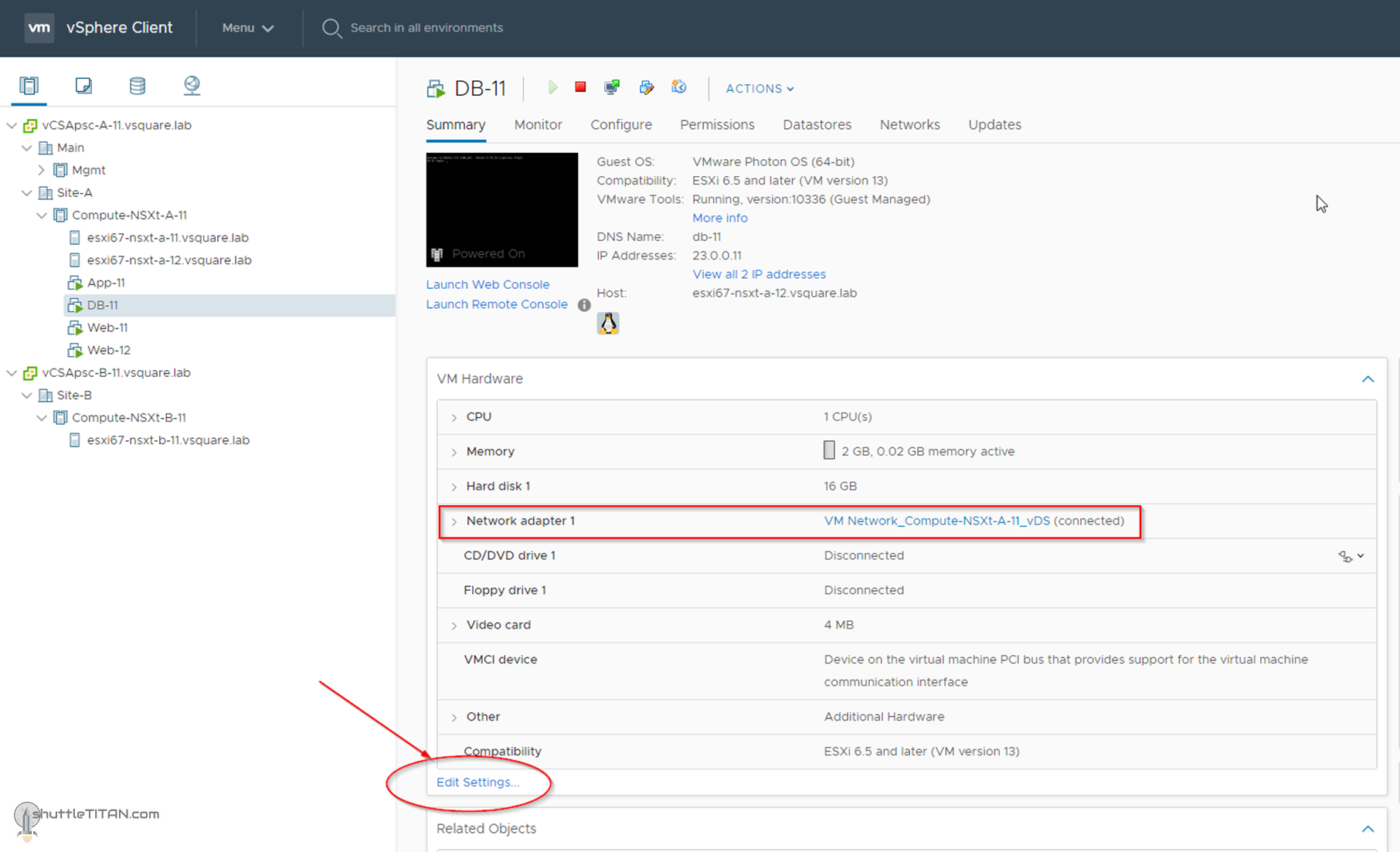Open the Storage inventory view icon
This screenshot has height=852, width=1400.
click(138, 86)
